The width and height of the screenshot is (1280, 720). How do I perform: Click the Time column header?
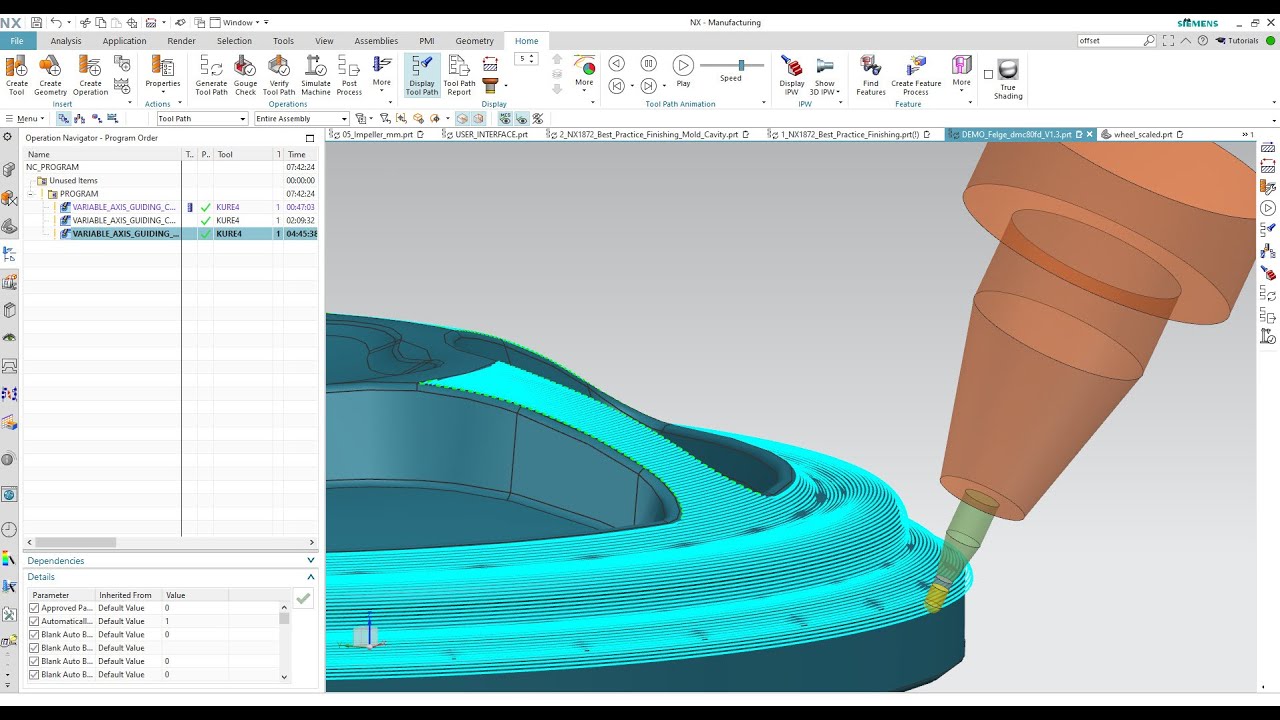click(x=301, y=154)
